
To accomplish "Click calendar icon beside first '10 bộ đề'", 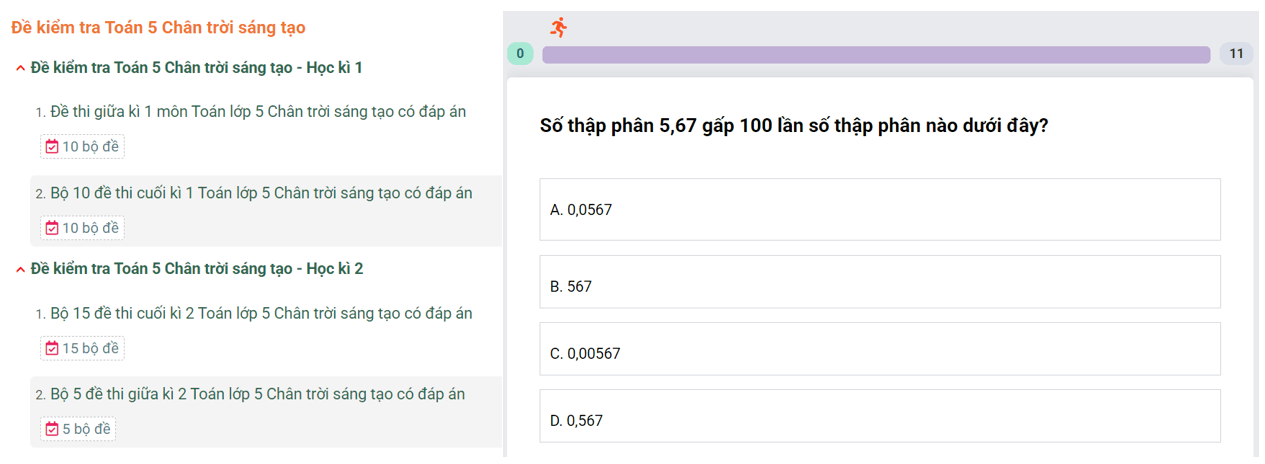I will click(52, 147).
